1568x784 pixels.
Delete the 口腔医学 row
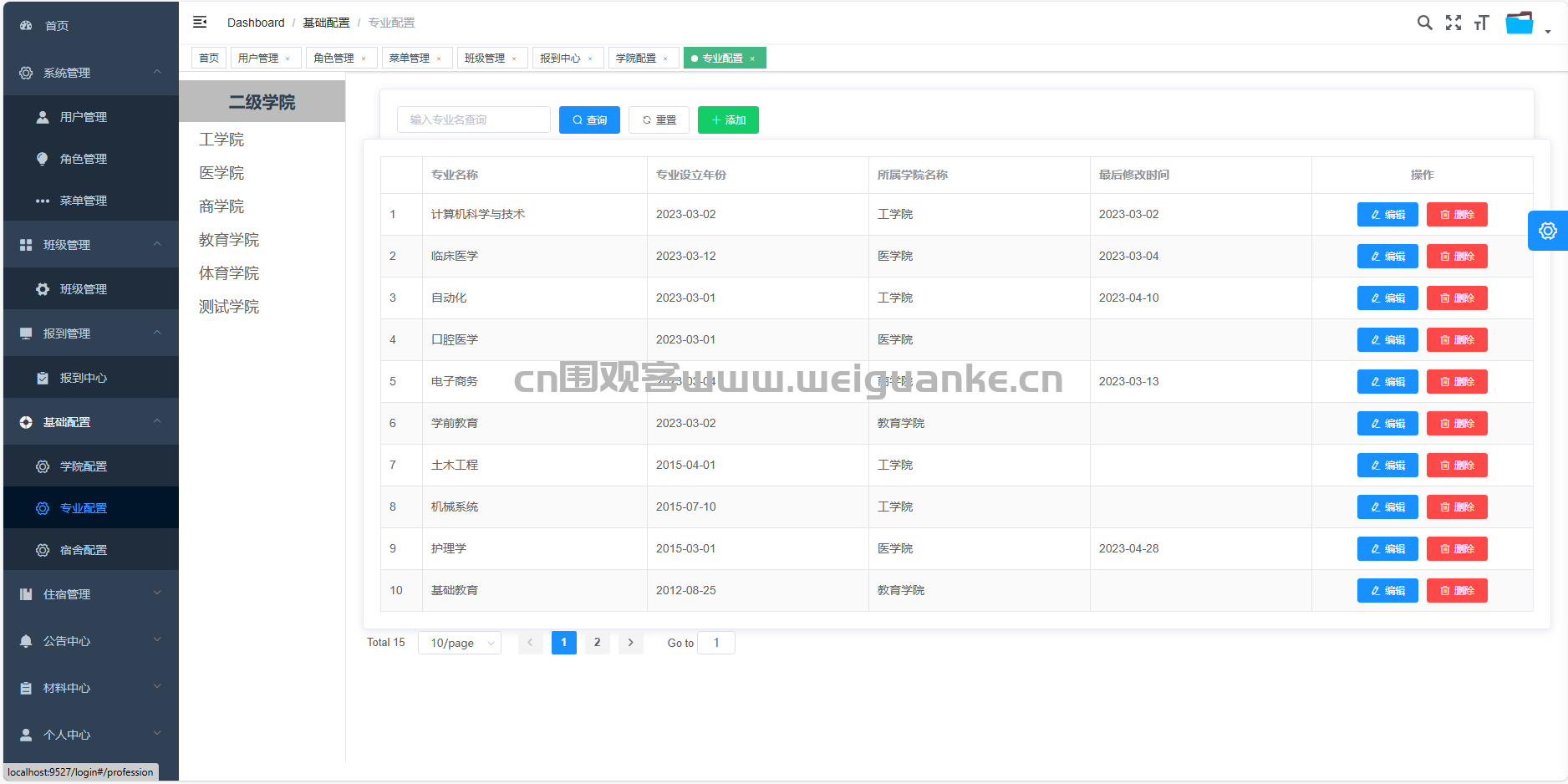click(1457, 340)
